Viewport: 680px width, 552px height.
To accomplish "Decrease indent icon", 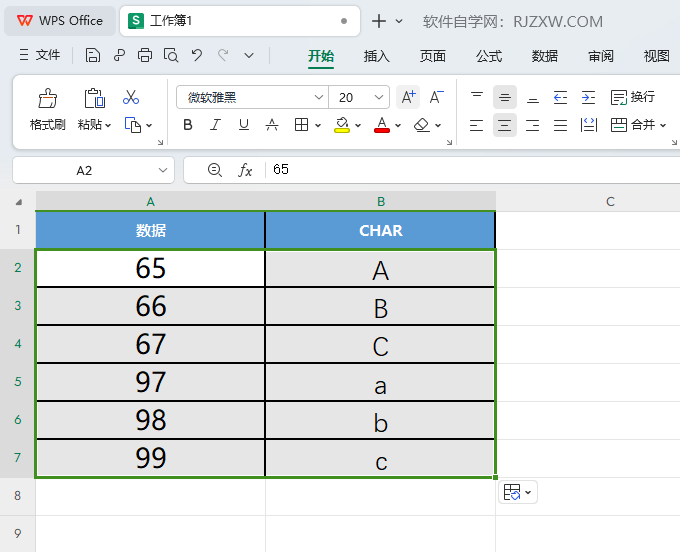I will click(x=560, y=97).
